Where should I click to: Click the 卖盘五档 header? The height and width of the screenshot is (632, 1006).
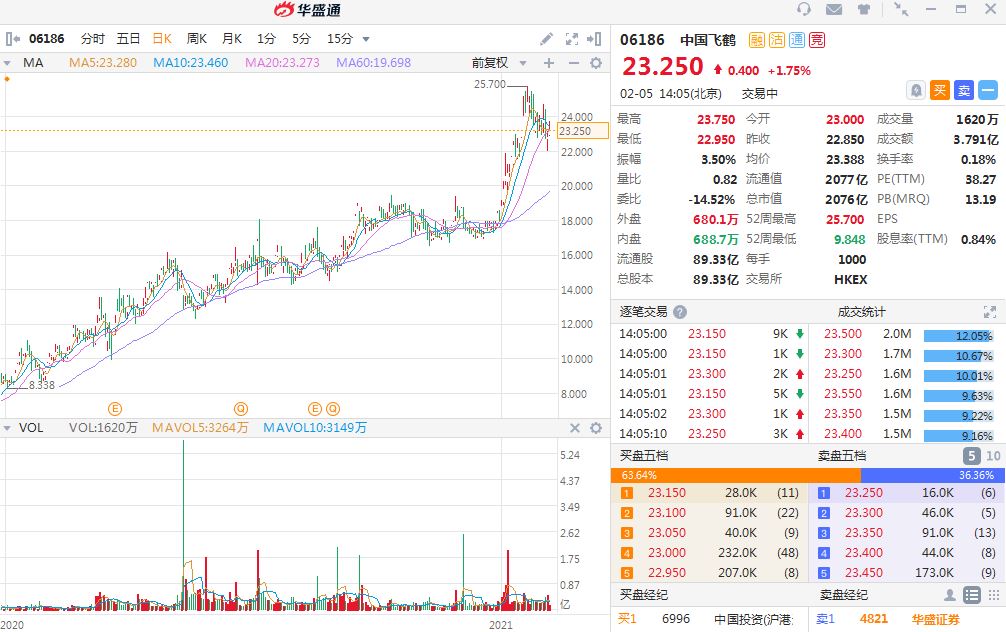coord(842,456)
